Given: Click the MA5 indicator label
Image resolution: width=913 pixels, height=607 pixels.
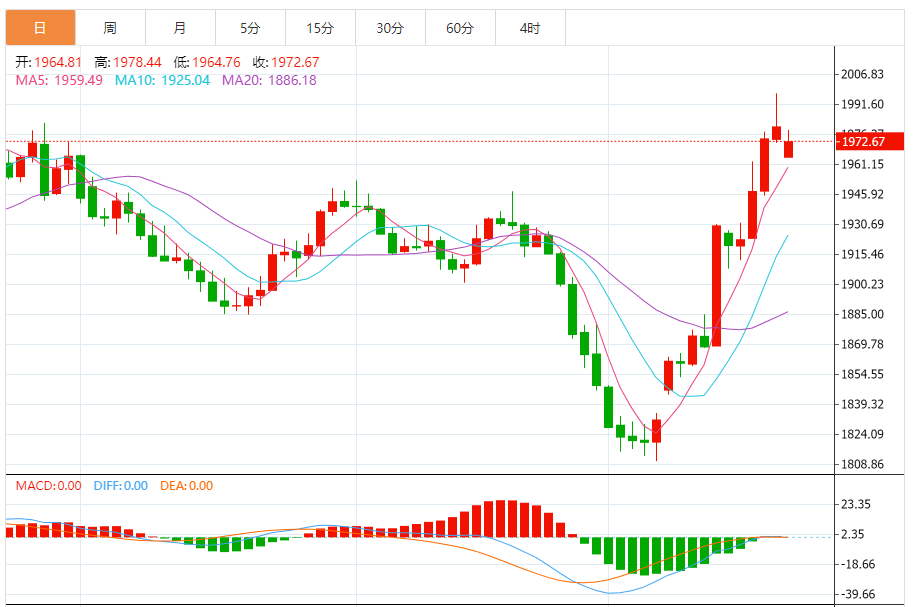Looking at the screenshot, I should 59,80.
